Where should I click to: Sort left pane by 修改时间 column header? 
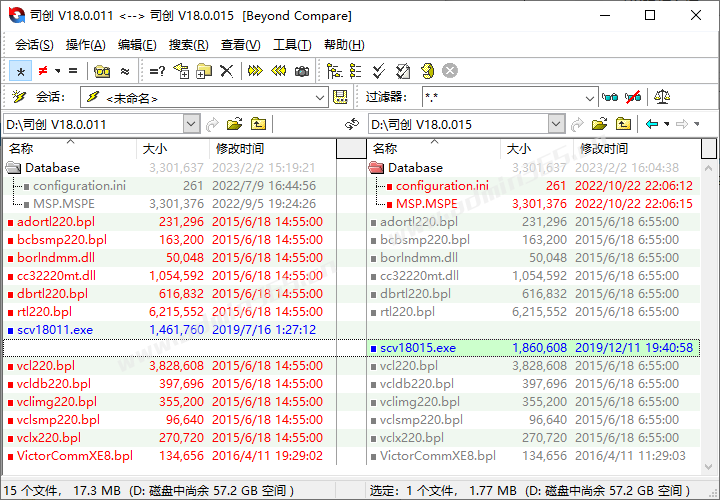coord(273,149)
